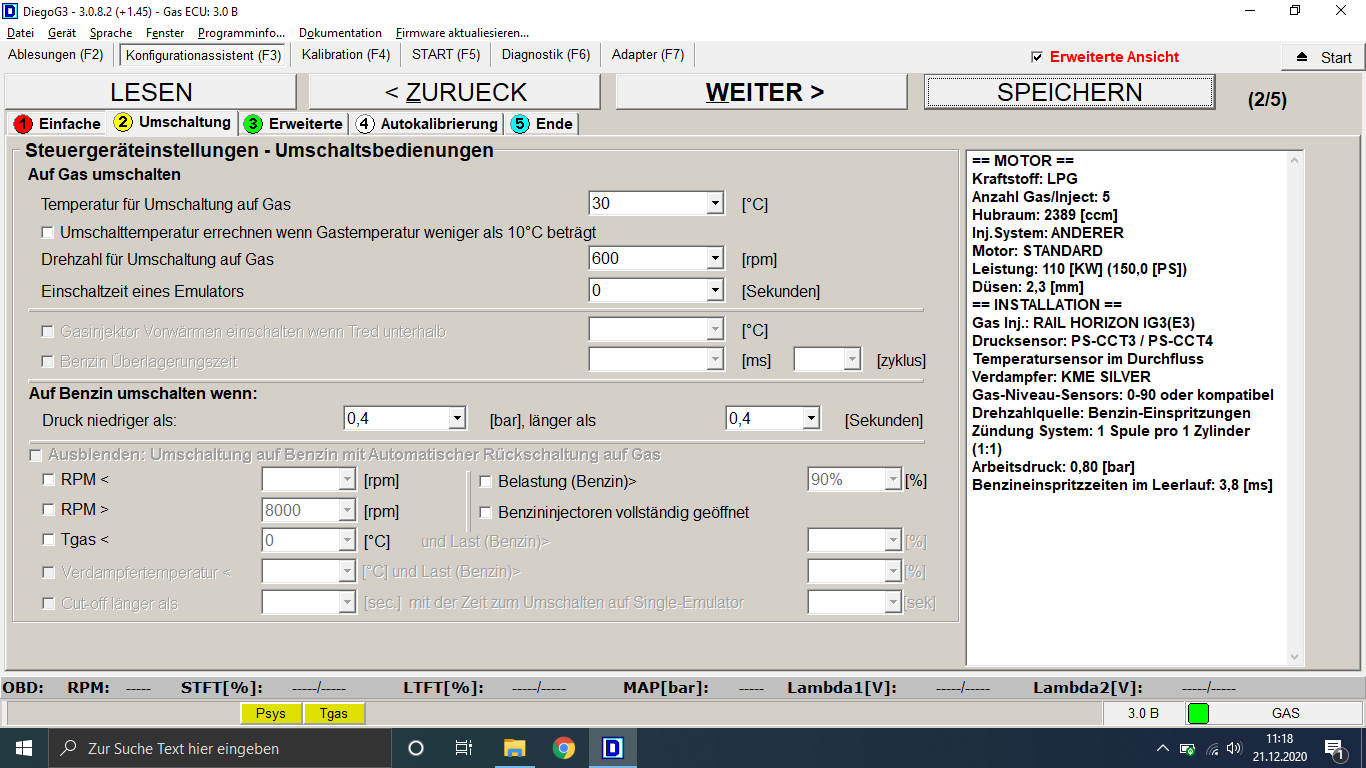Click the LESEN button

151,92
